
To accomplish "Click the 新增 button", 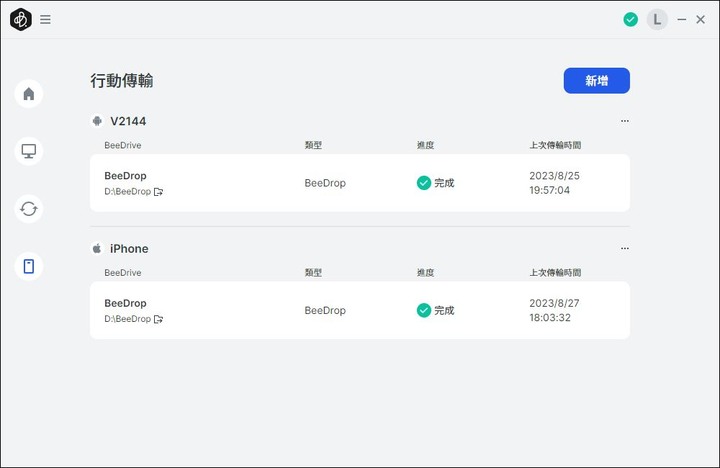I will click(x=596, y=81).
